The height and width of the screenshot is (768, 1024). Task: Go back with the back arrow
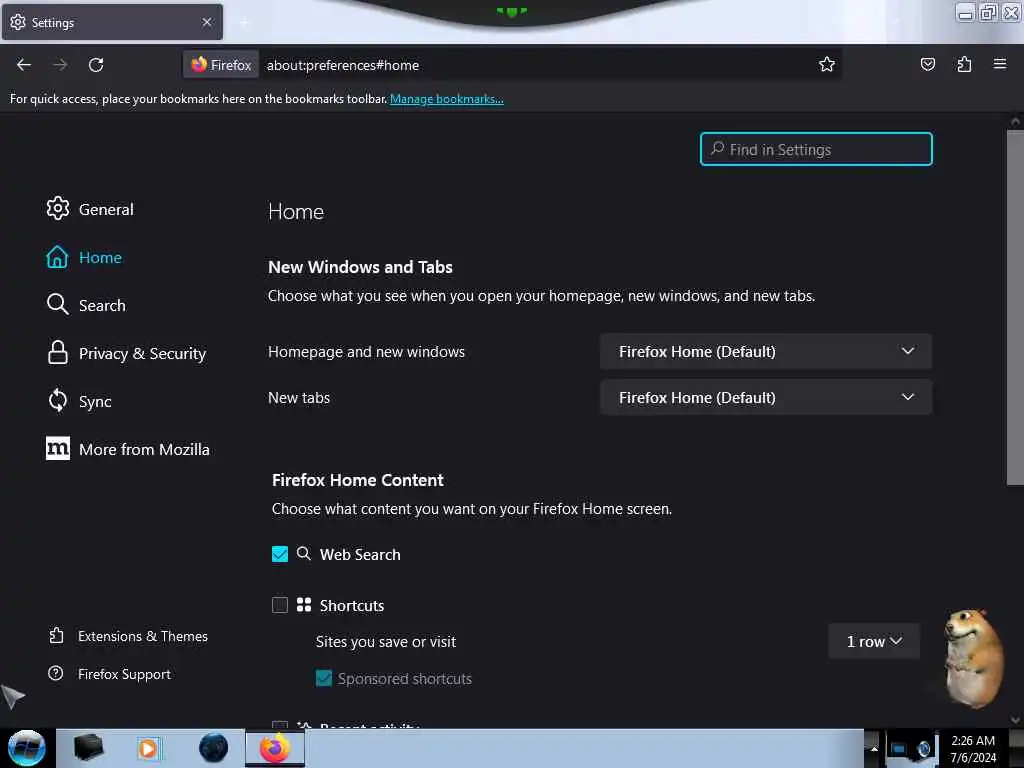(x=24, y=65)
